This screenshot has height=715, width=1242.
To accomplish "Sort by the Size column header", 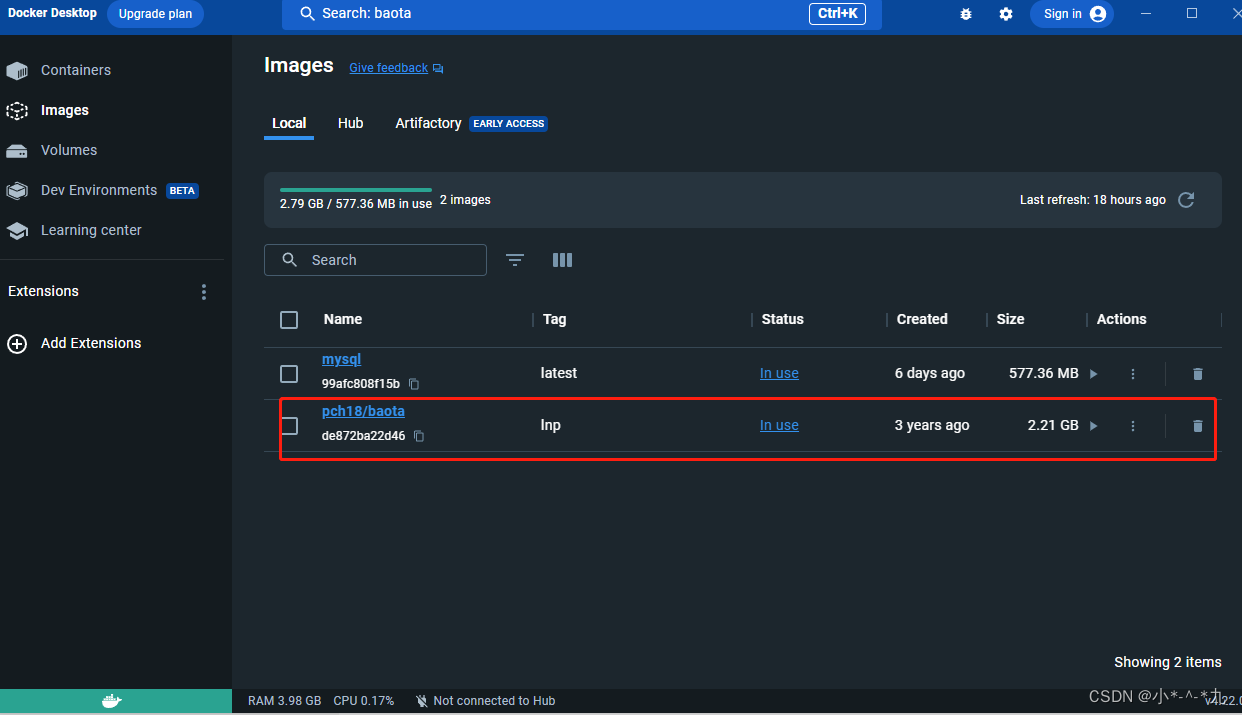I will (1011, 319).
